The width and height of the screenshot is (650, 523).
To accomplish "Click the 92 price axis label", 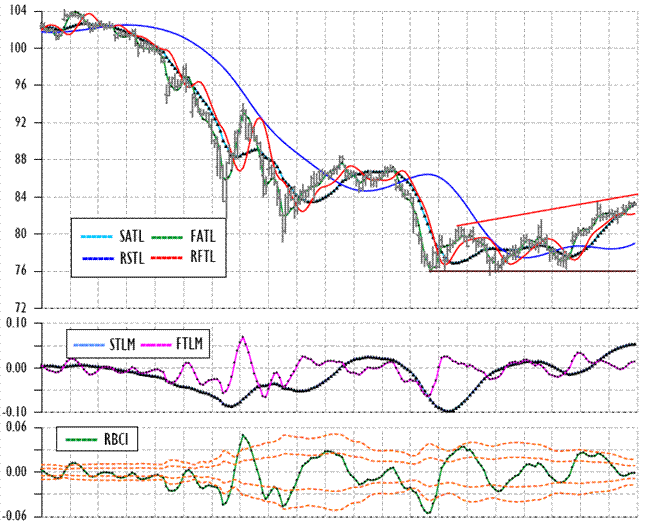I will coord(22,123).
